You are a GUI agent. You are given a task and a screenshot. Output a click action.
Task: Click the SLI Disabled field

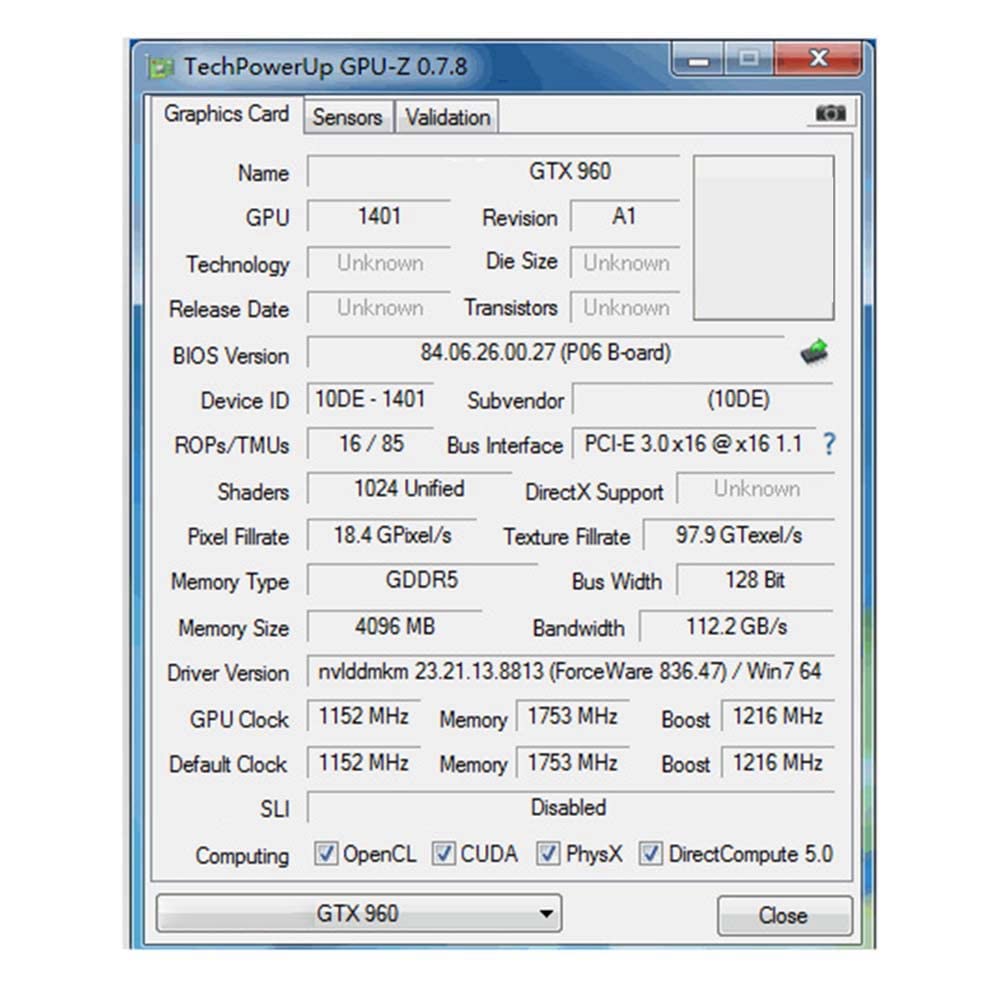point(571,807)
